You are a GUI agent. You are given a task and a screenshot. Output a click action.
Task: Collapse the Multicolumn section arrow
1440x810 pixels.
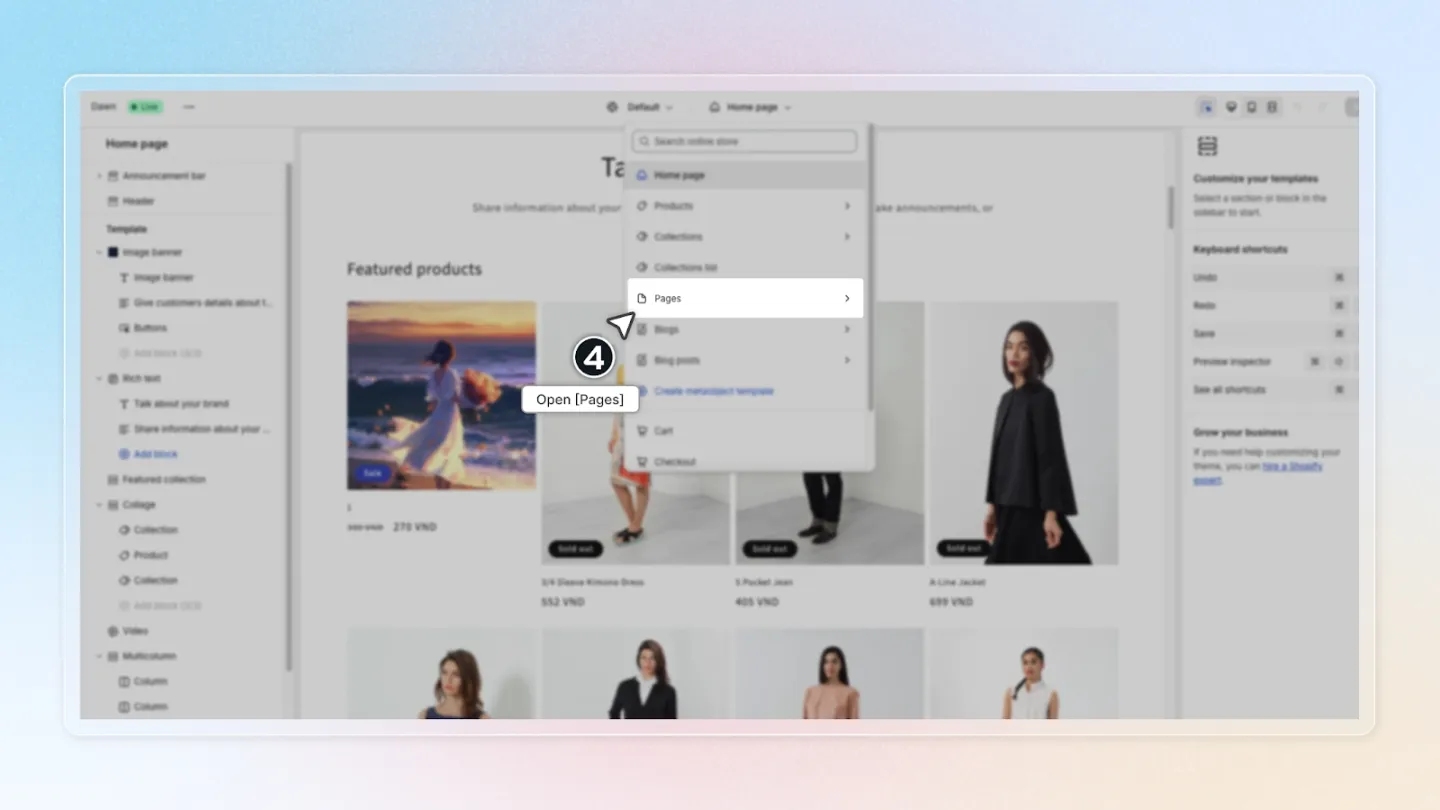click(99, 656)
